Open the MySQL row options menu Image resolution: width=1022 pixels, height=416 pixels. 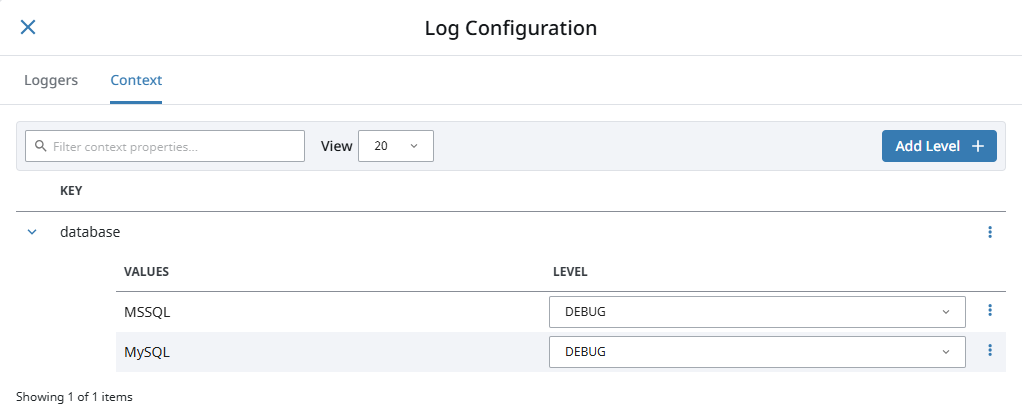pos(990,351)
